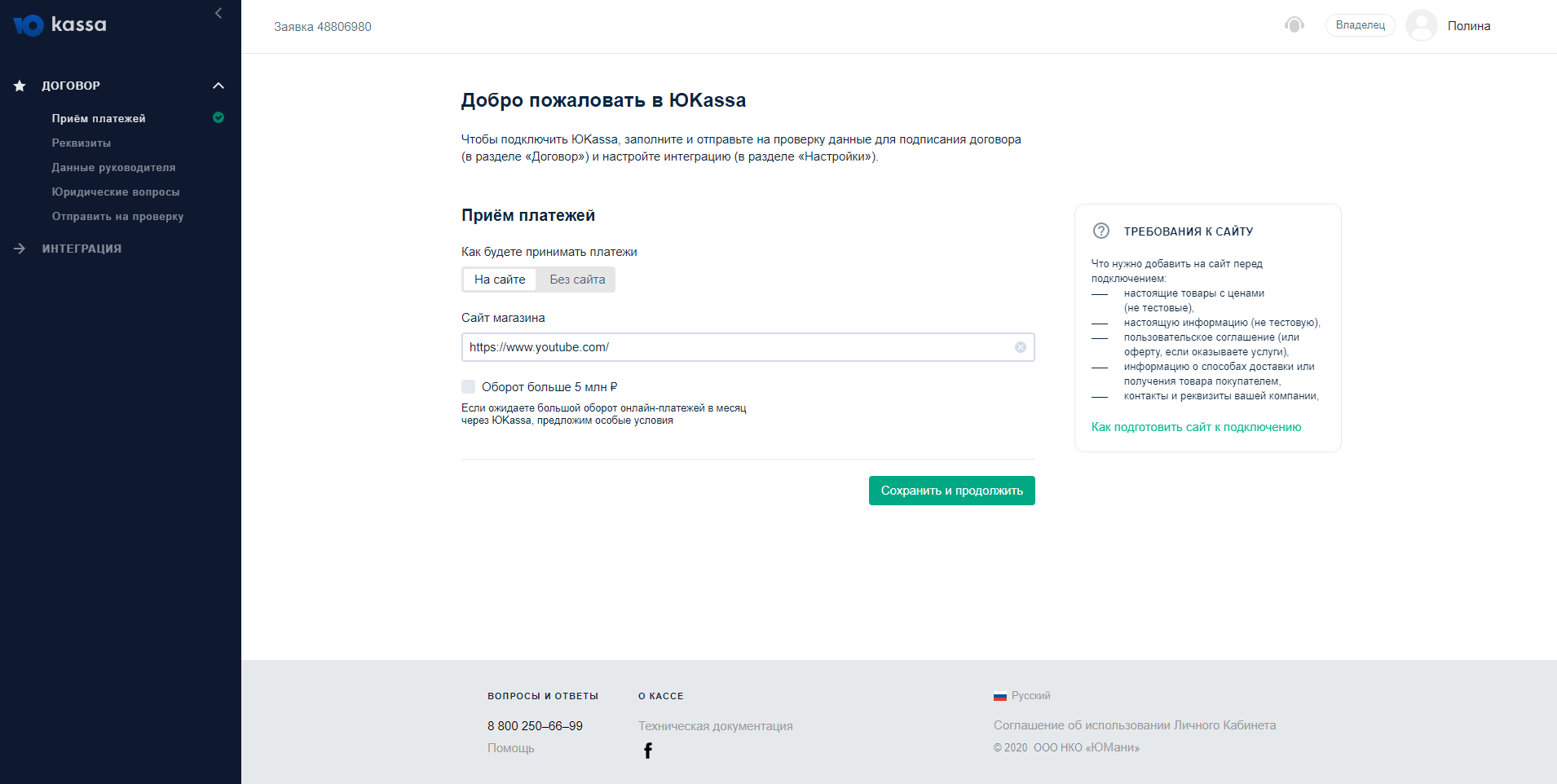1557x784 pixels.
Task: Open the Приём платежей section
Action: pos(99,118)
